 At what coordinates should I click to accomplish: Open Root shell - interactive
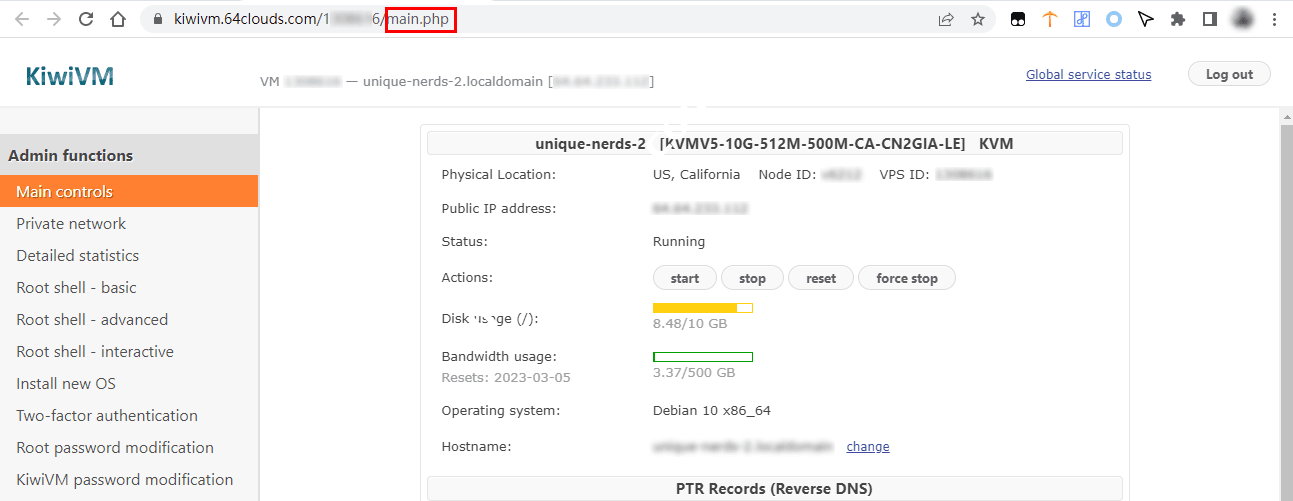click(x=95, y=352)
